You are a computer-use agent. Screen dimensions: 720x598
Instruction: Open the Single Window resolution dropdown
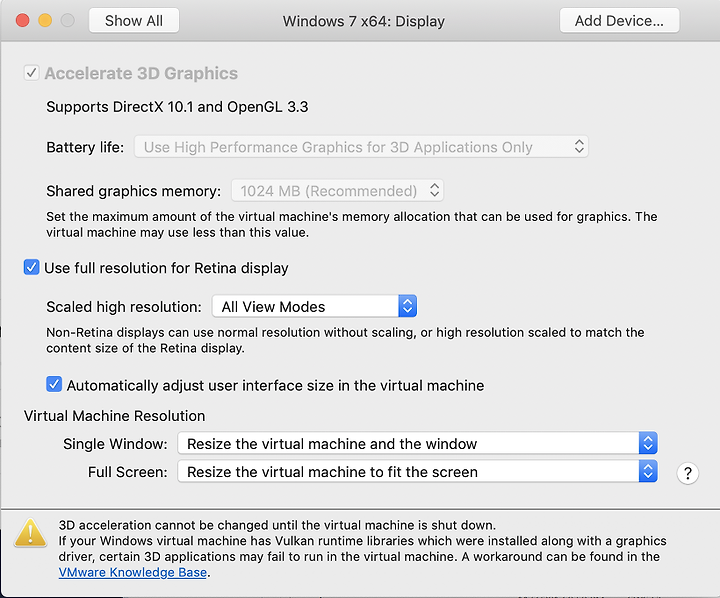click(417, 443)
